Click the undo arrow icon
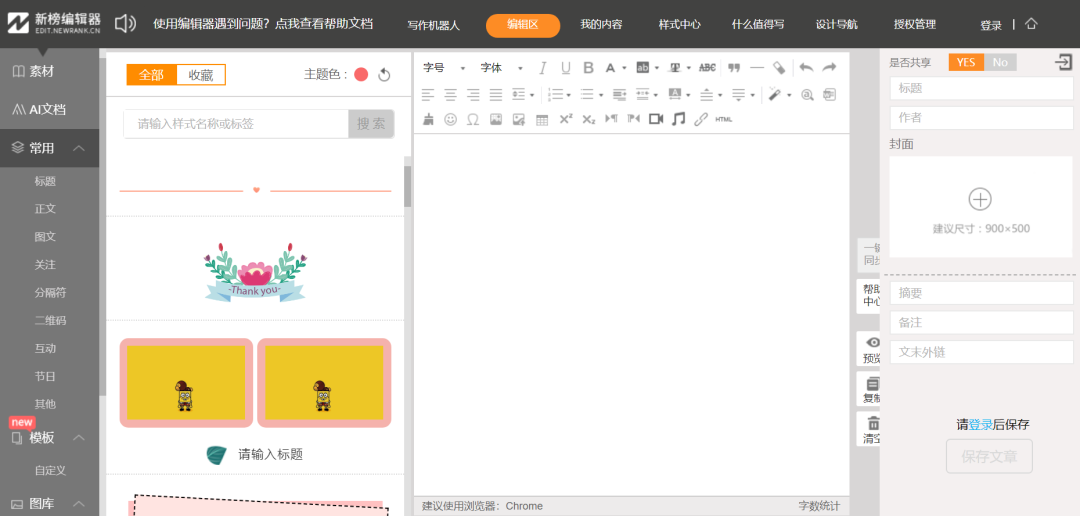The height and width of the screenshot is (516, 1080). click(806, 68)
